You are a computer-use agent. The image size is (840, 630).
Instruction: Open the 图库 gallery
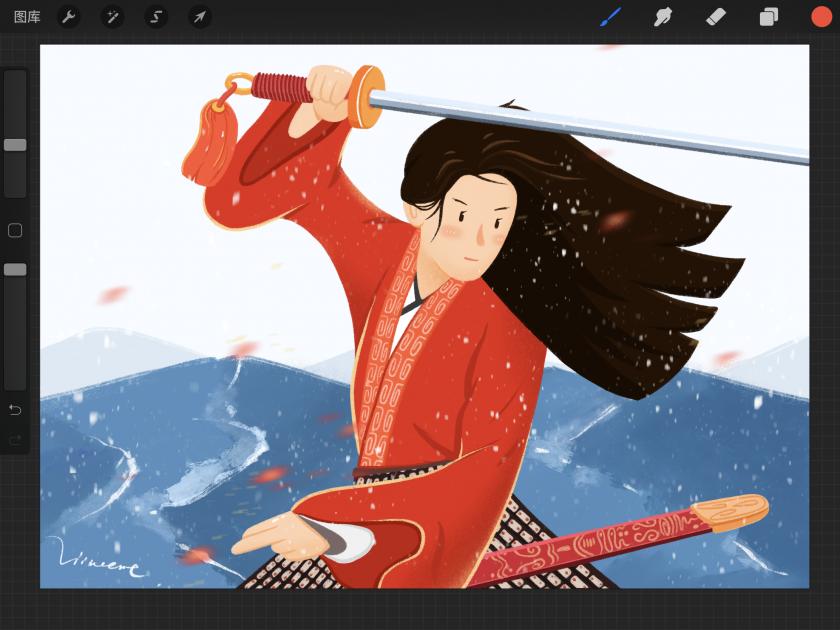[27, 17]
